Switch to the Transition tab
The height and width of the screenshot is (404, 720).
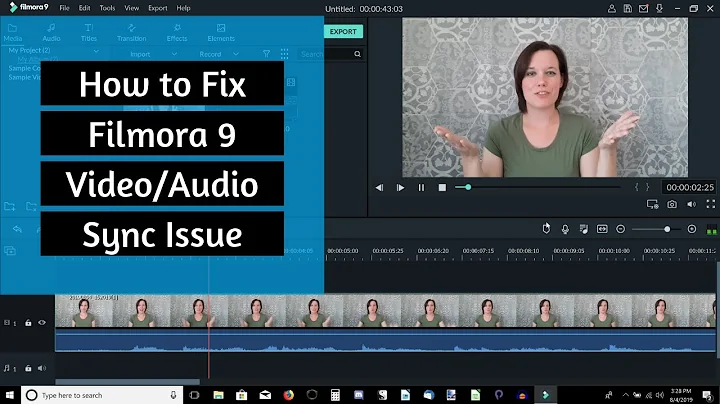pyautogui.click(x=131, y=33)
